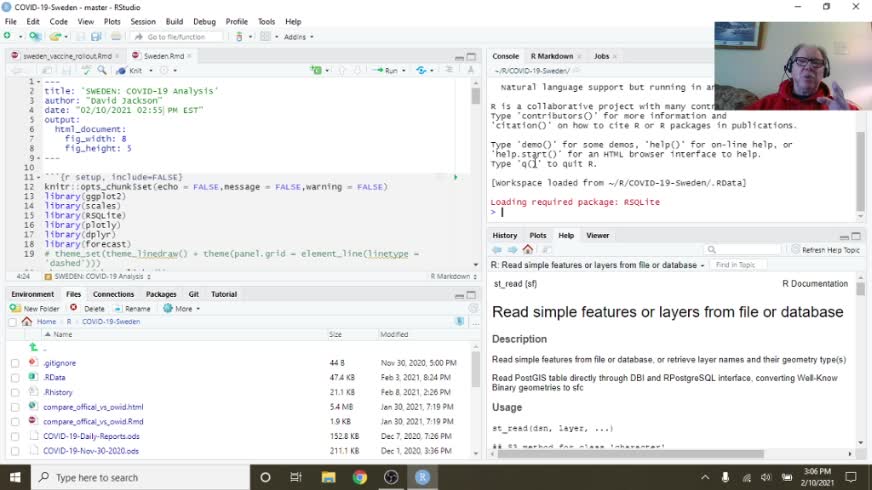Open the Addins dropdown
This screenshot has width=872, height=490.
(298, 37)
